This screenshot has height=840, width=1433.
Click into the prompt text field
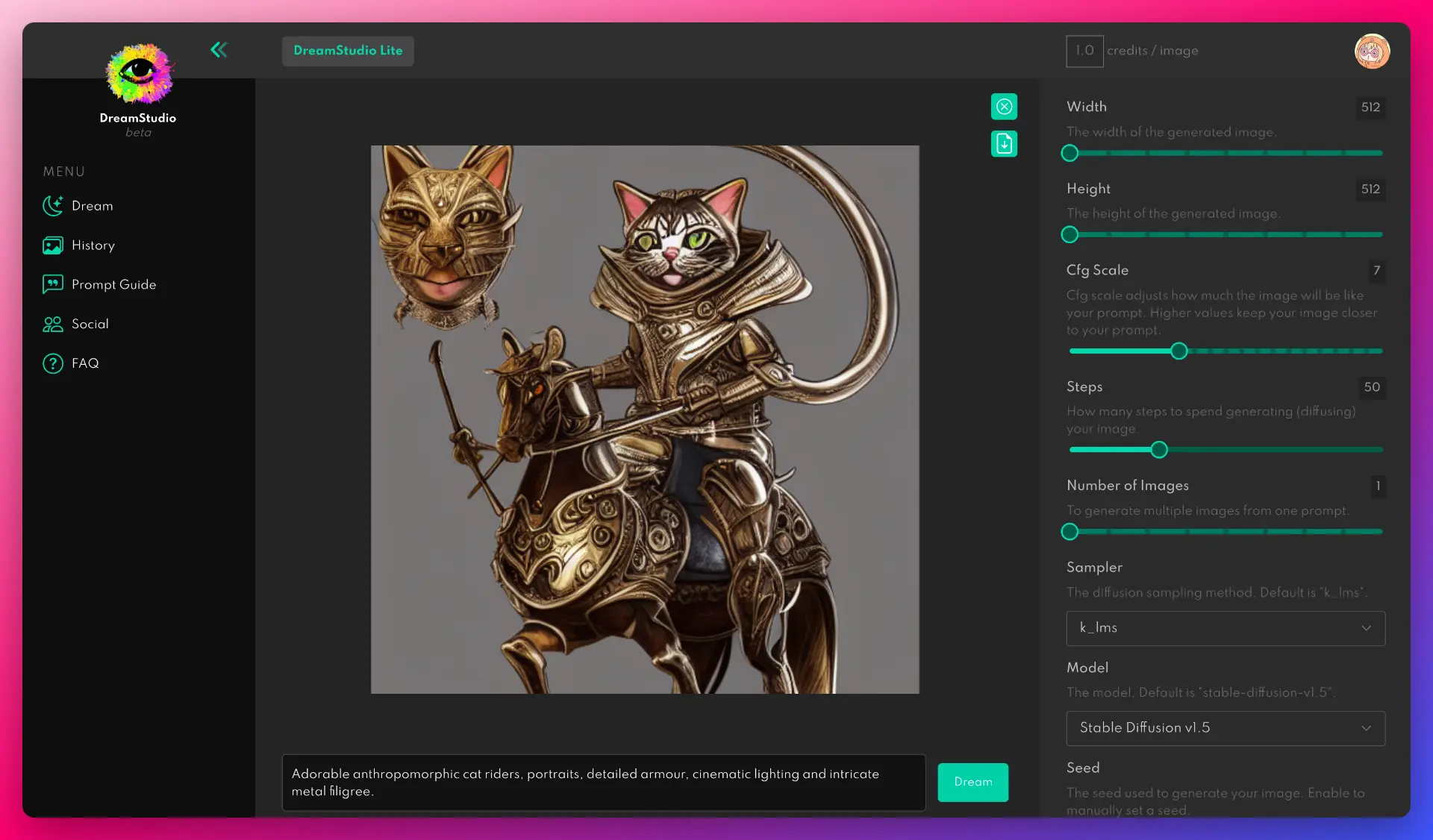click(603, 783)
